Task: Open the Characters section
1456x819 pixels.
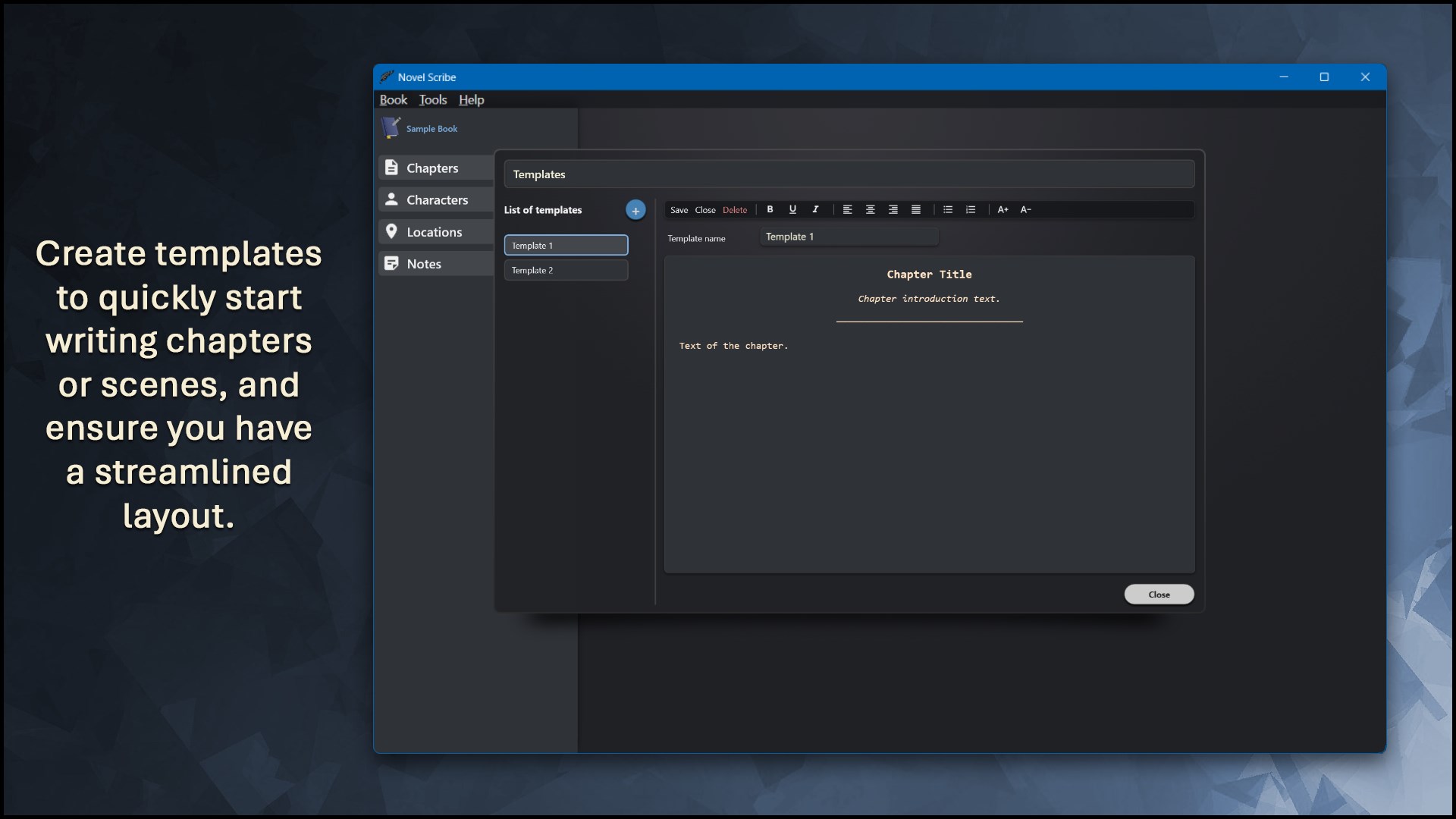Action: point(436,199)
